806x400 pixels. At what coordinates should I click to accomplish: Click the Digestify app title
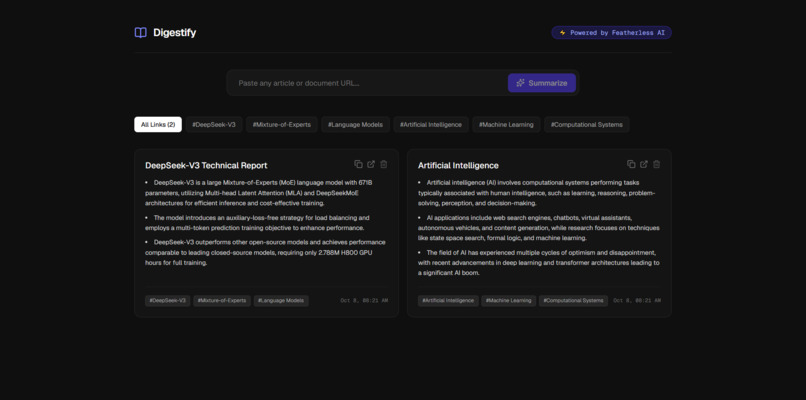point(175,33)
